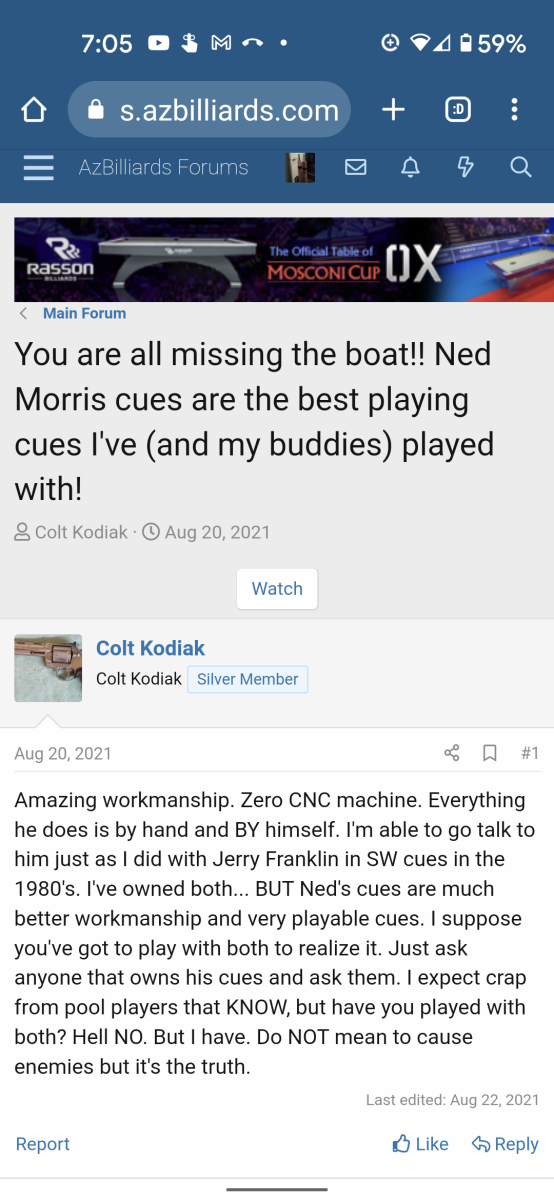Tap the Rasson Mosconi Cup banner ad
This screenshot has height=1200, width=554.
[277, 260]
